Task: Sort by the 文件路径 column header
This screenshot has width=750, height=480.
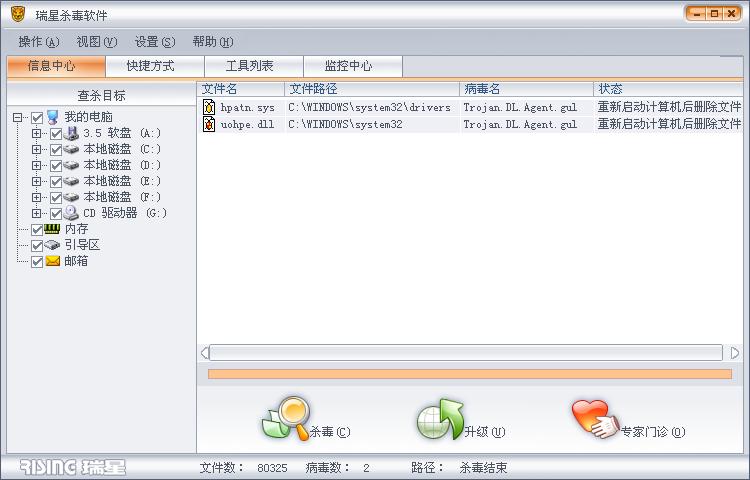Action: tap(372, 89)
